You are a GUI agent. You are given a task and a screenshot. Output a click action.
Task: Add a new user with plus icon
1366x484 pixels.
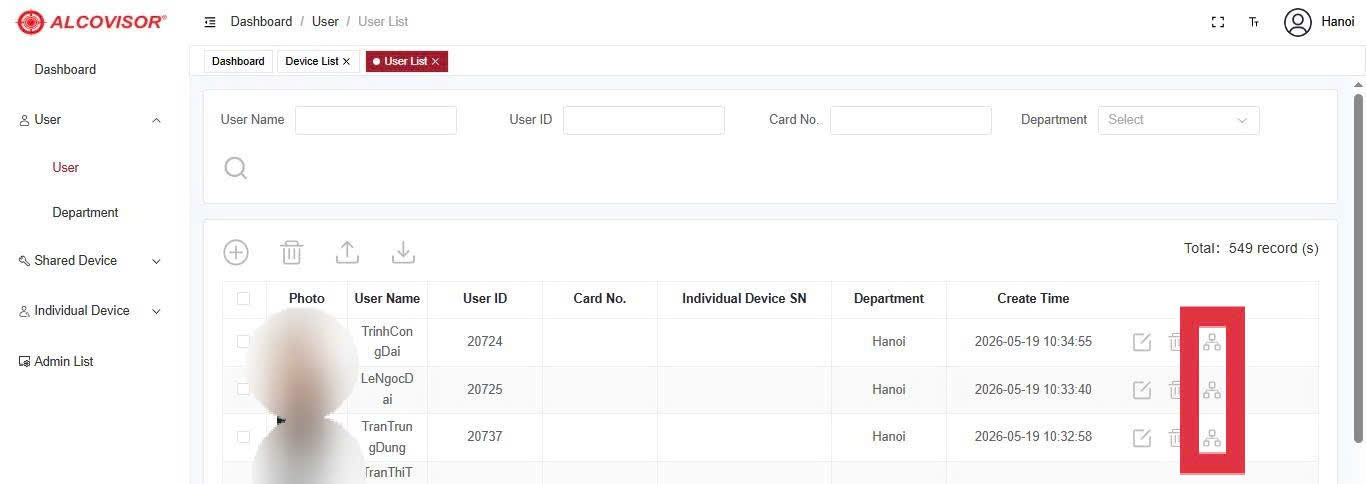pos(236,252)
